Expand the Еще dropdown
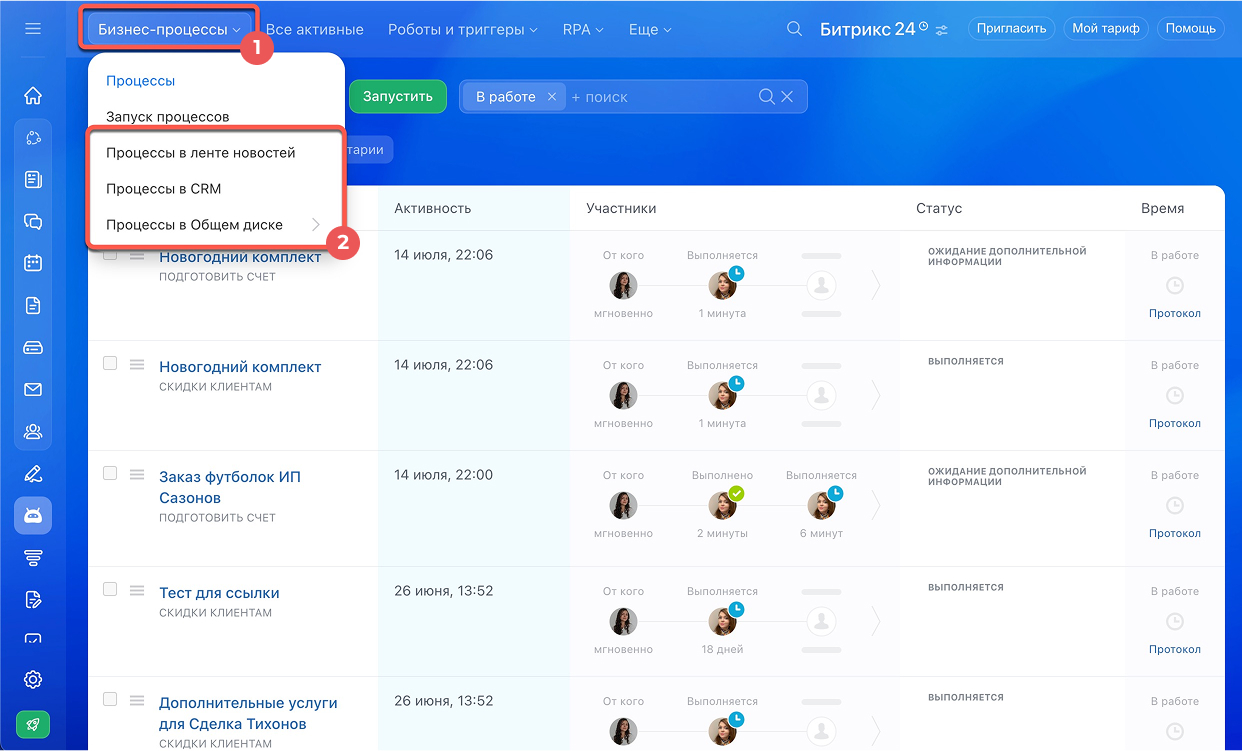Image resolution: width=1242 pixels, height=751 pixels. pyautogui.click(x=649, y=30)
